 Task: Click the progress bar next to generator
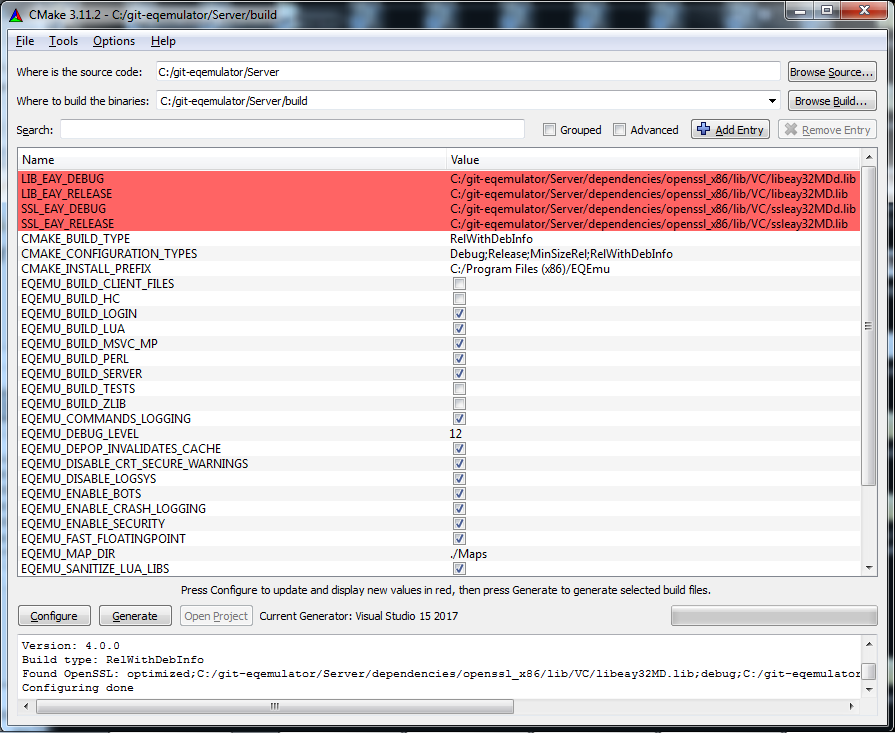(x=774, y=616)
